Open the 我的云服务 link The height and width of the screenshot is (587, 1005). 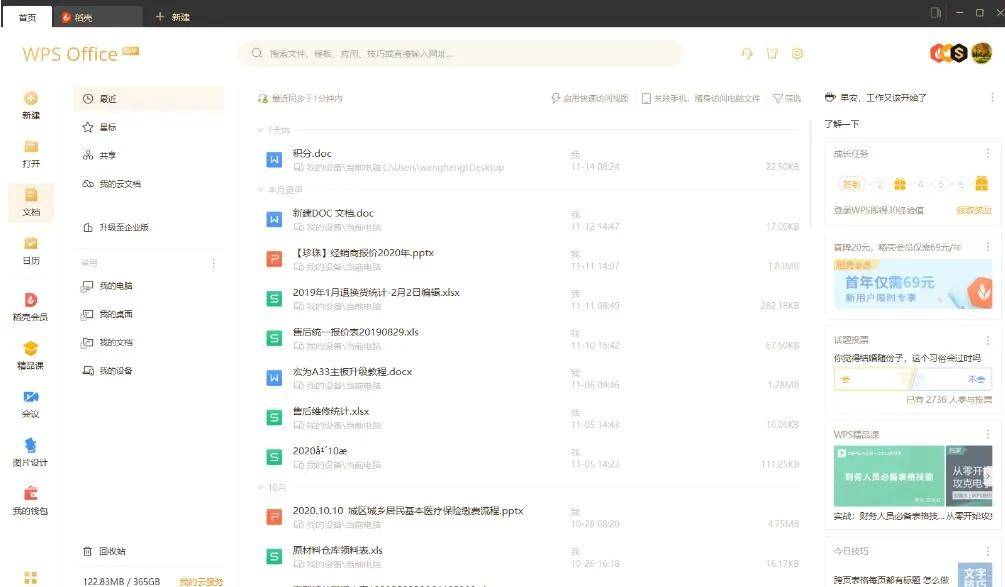tap(201, 581)
